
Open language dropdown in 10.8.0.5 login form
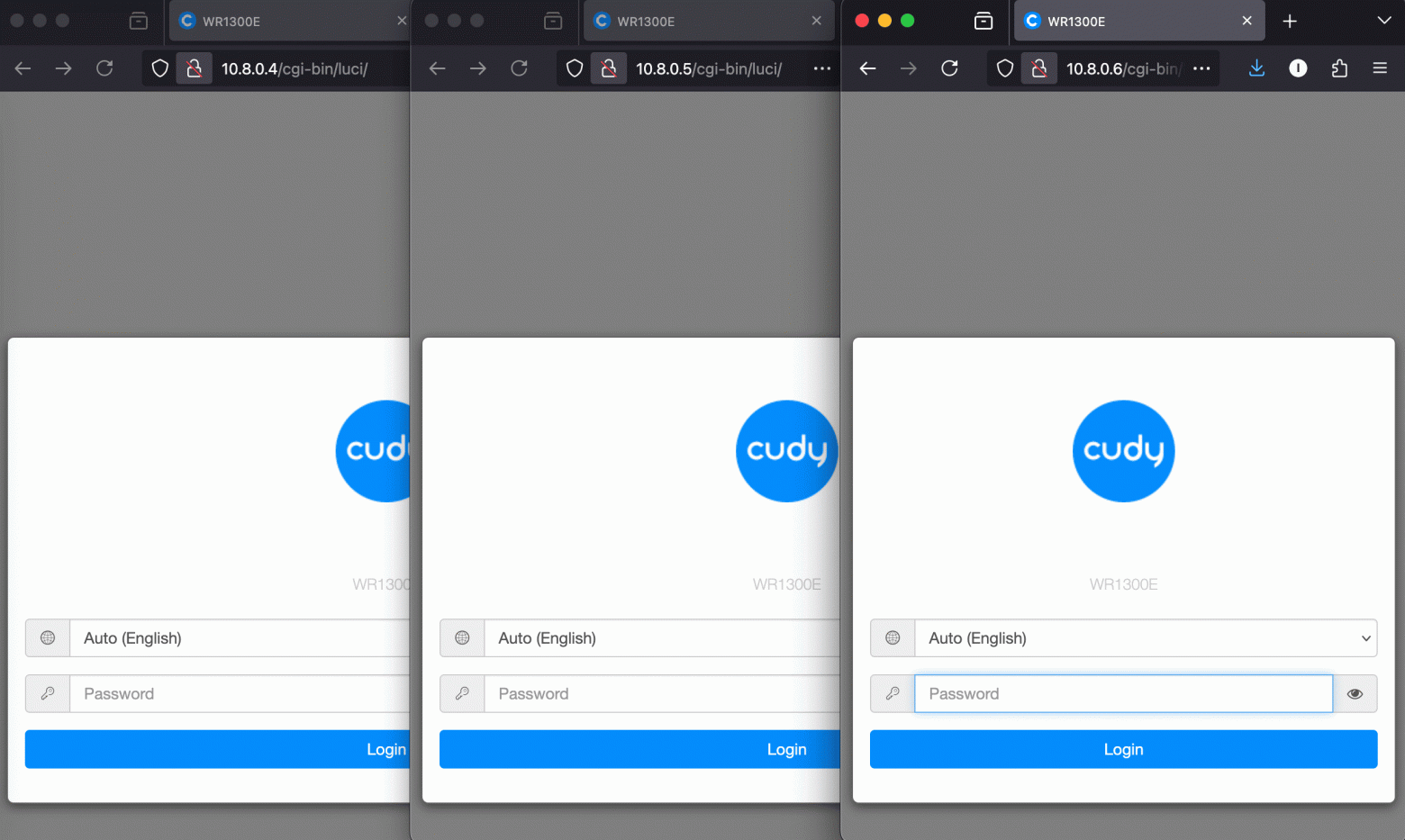point(662,638)
